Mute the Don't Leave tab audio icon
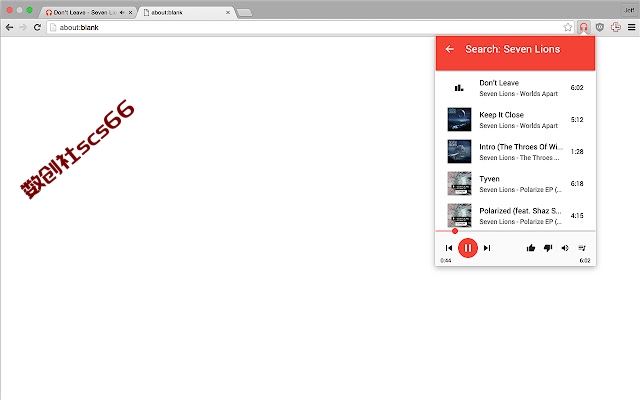640x400 pixels. pyautogui.click(x=122, y=13)
